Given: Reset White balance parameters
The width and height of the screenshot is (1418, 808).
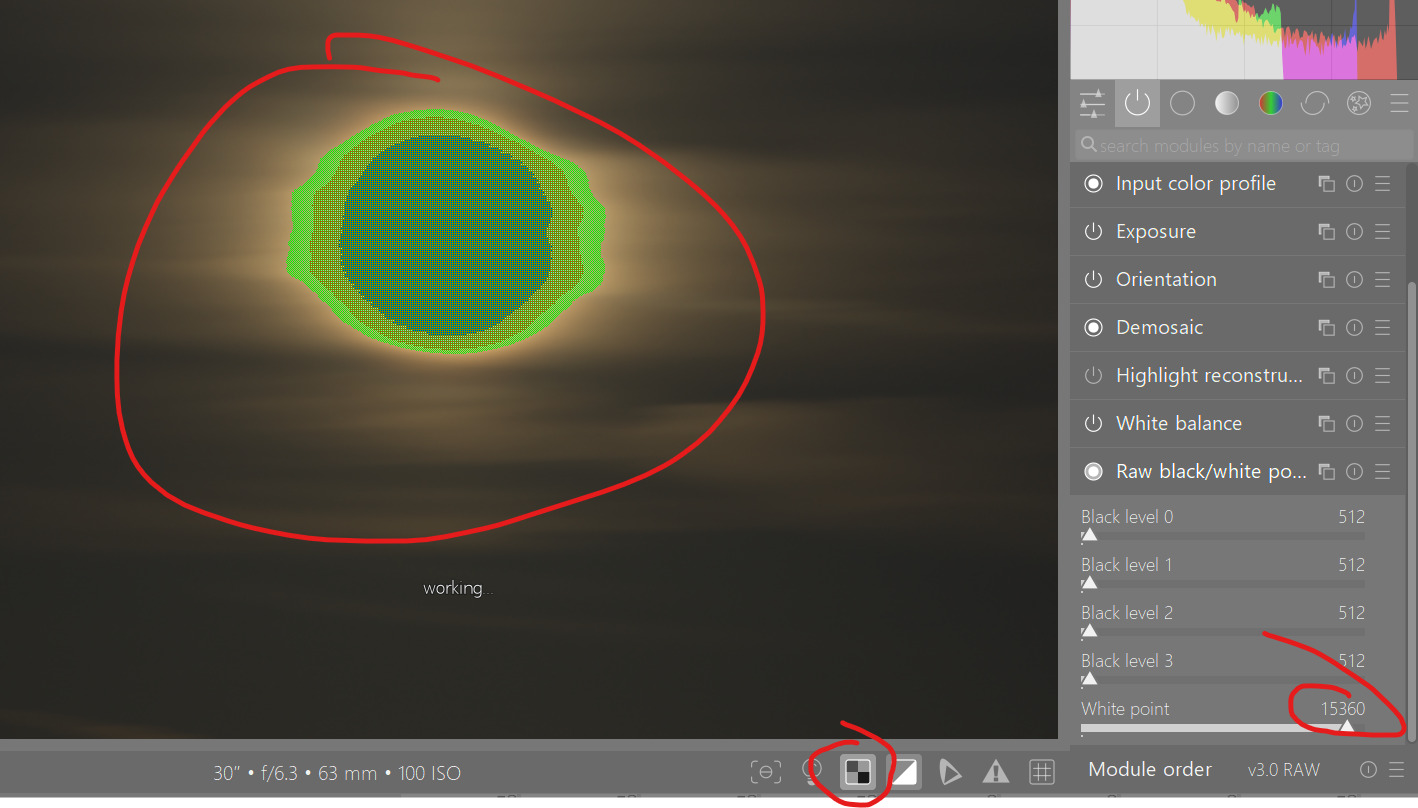Looking at the screenshot, I should point(1355,424).
